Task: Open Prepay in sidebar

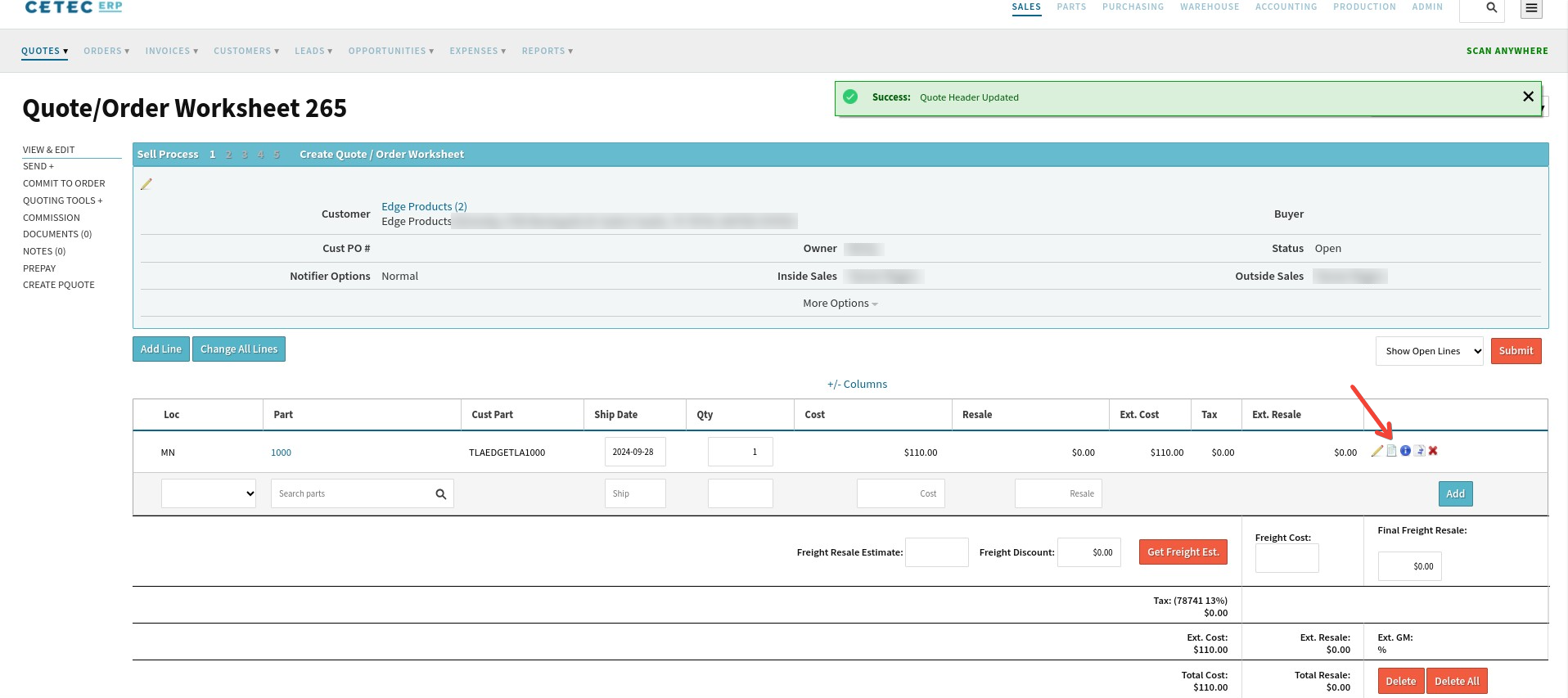Action: tap(39, 268)
